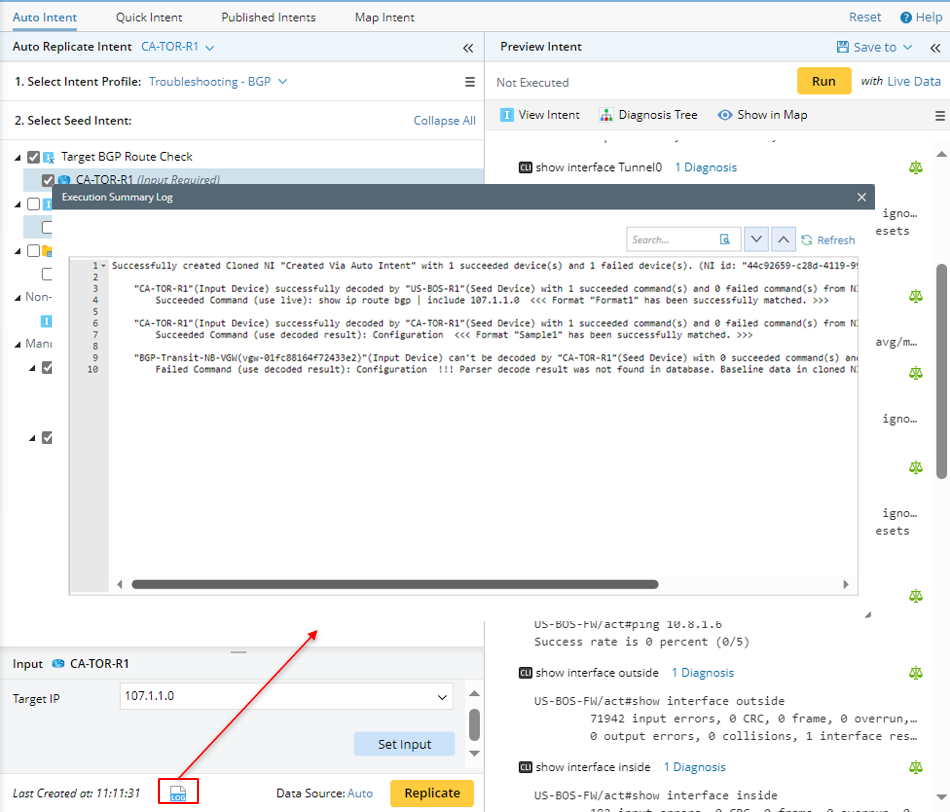This screenshot has width=950, height=812.
Task: Open show interface outside 1 Diagnosis
Action: coord(703,673)
